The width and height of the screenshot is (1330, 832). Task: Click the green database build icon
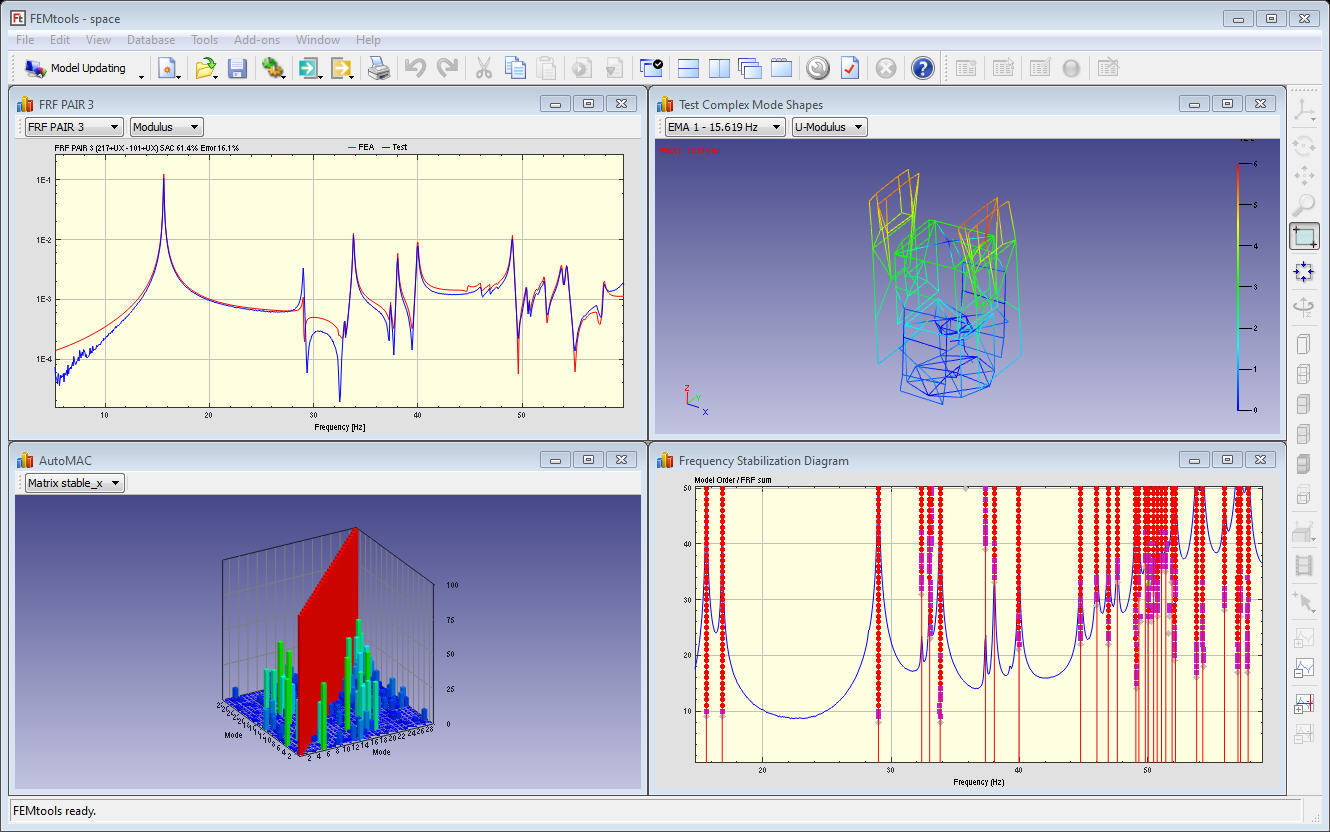(272, 68)
